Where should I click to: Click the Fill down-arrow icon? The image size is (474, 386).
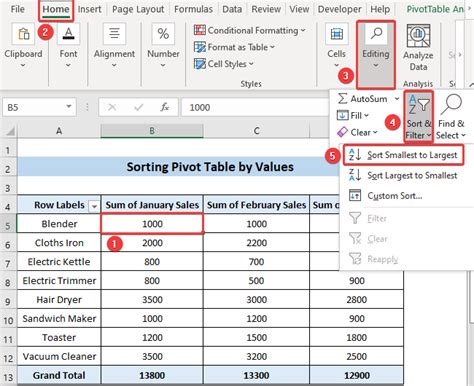[342, 115]
